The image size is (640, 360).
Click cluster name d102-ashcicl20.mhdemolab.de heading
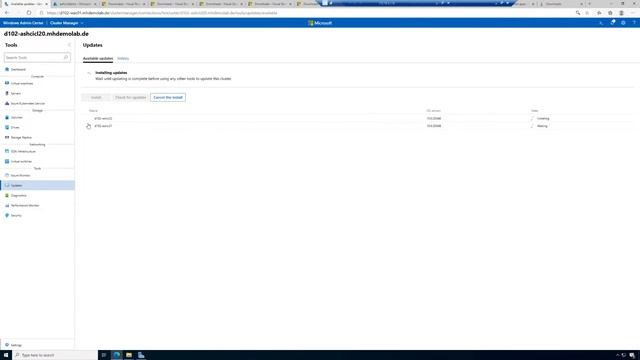pyautogui.click(x=46, y=34)
